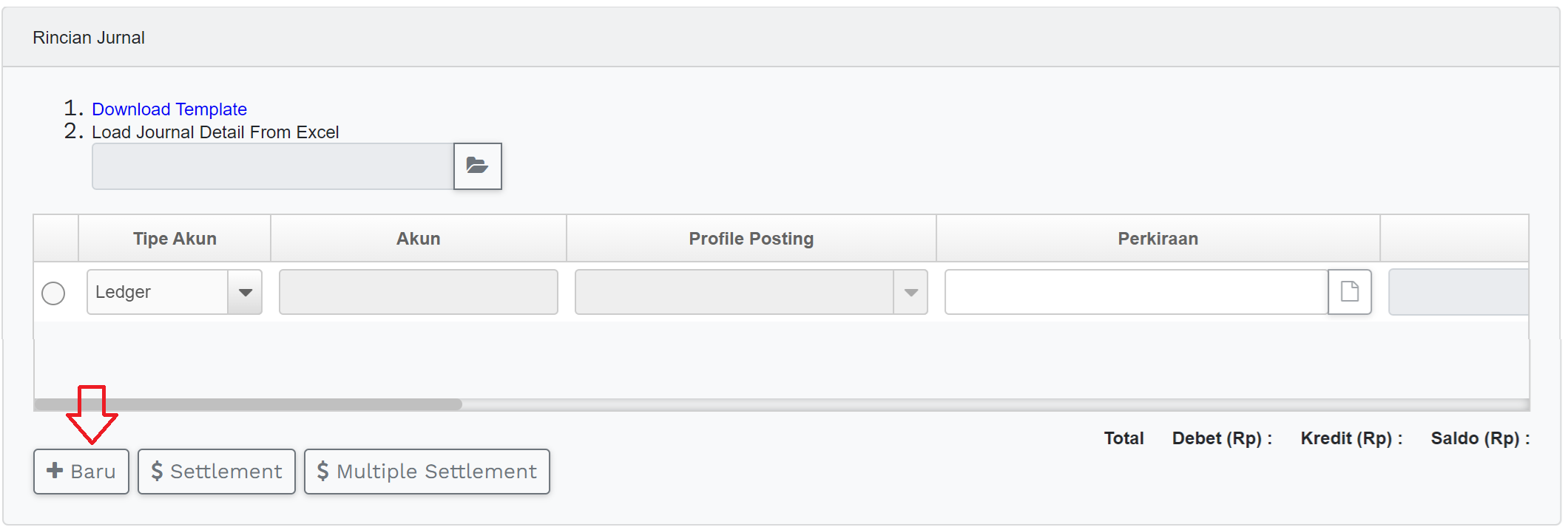Click the Akun column header

click(419, 239)
